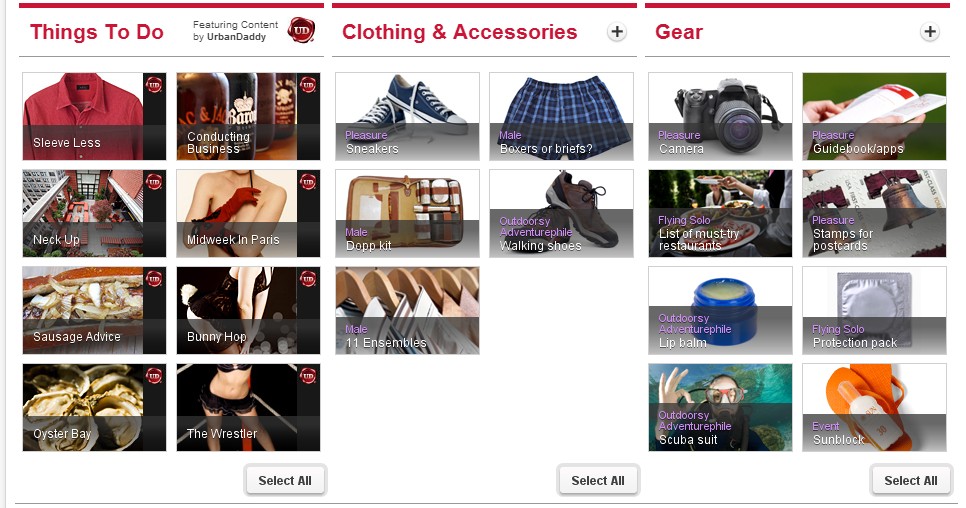The height and width of the screenshot is (508, 966).
Task: Click UD badge on Conducting Business tile
Action: coord(308,84)
